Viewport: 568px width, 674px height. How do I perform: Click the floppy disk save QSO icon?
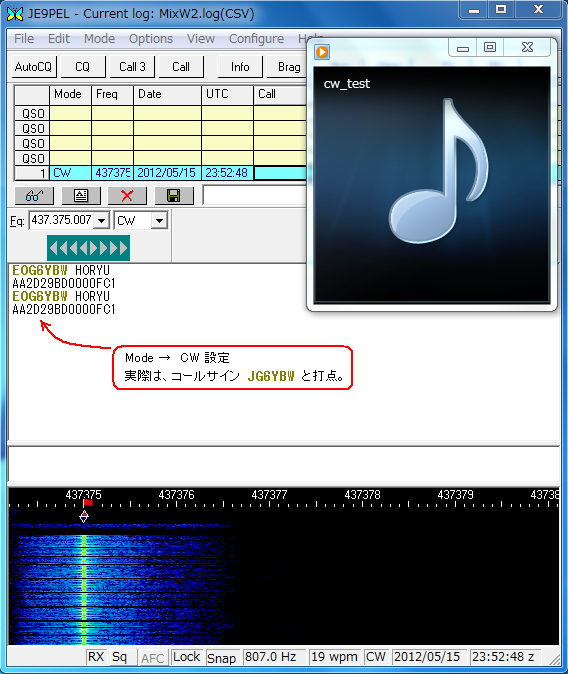coord(174,196)
